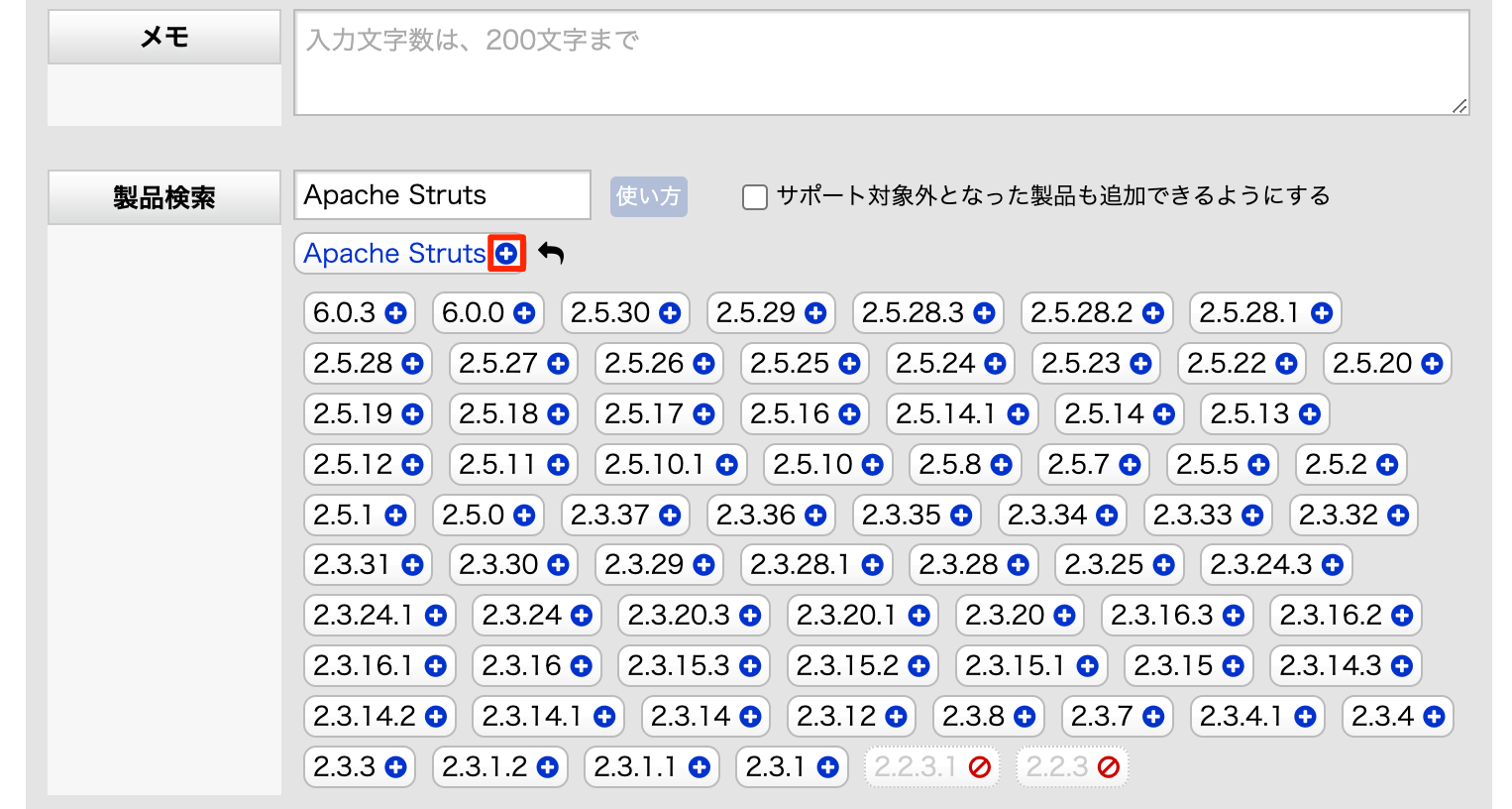1512x809 pixels.
Task: Click the product search field containing Apache Struts
Action: 442,195
